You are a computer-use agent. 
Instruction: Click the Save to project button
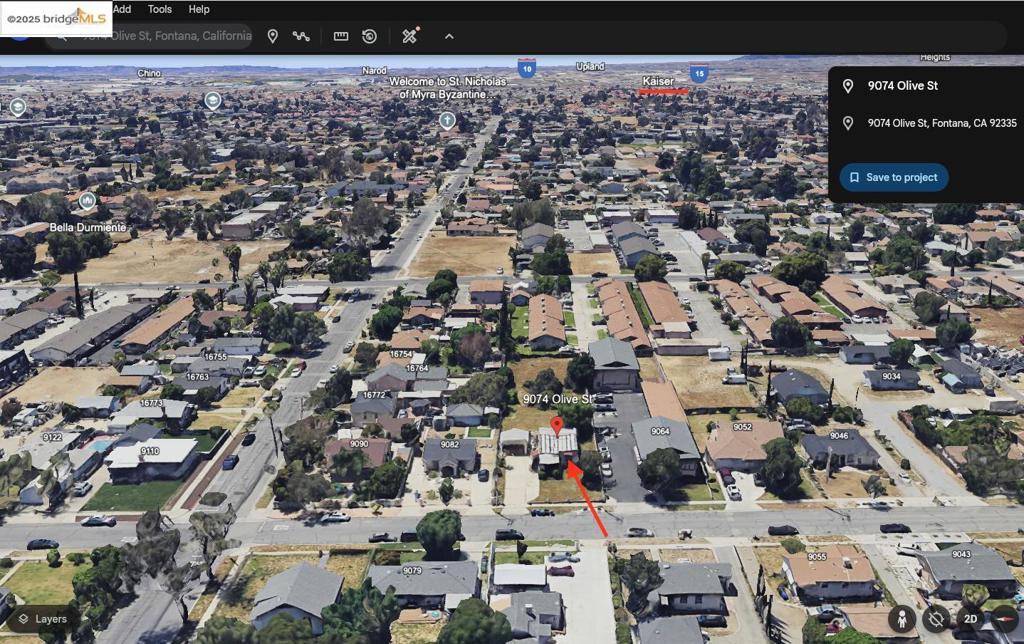(893, 177)
